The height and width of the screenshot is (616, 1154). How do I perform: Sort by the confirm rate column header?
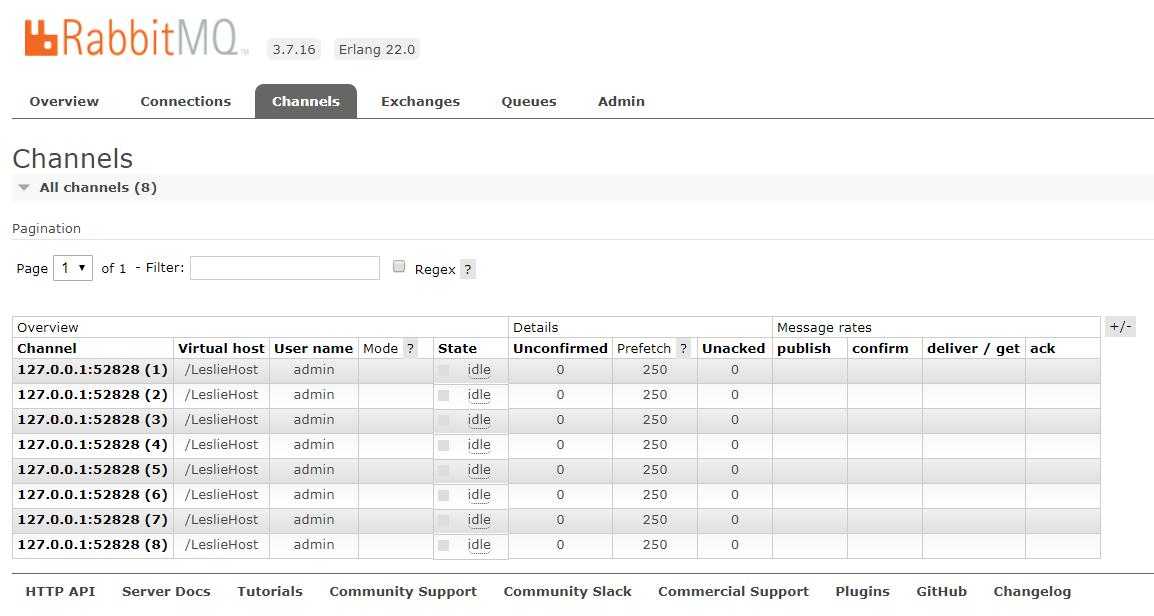click(880, 349)
